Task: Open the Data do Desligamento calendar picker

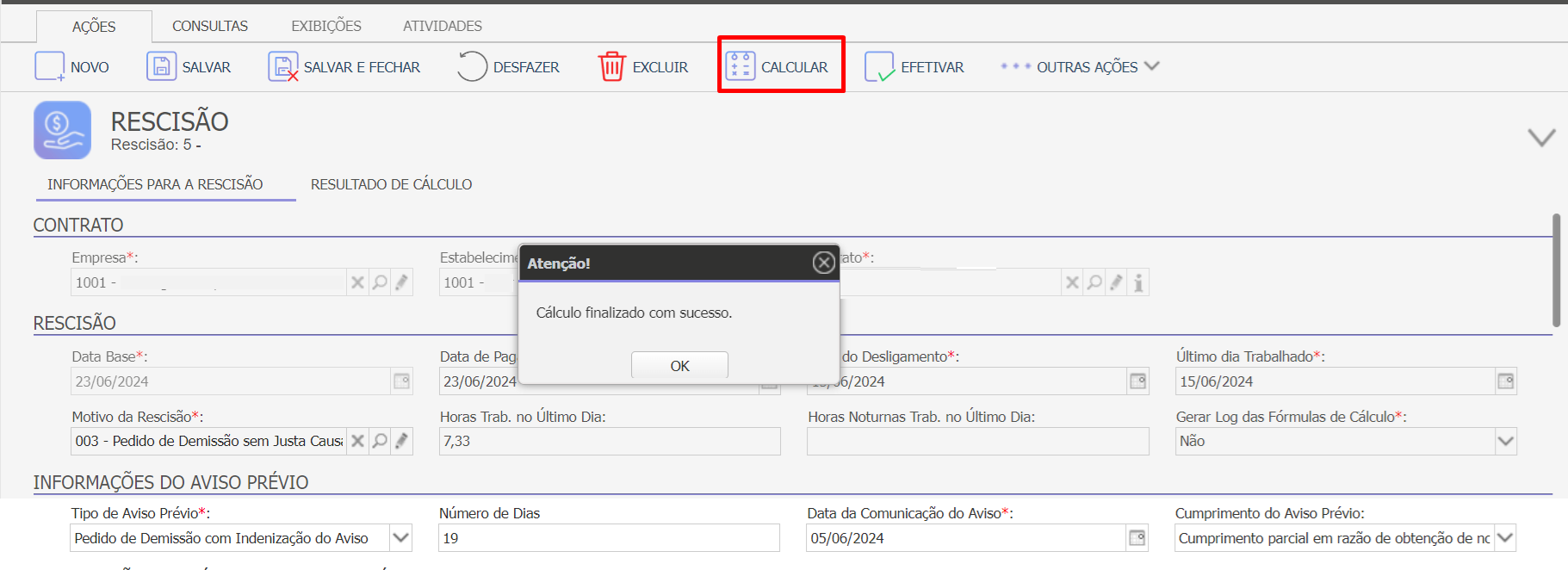Action: pos(1137,381)
